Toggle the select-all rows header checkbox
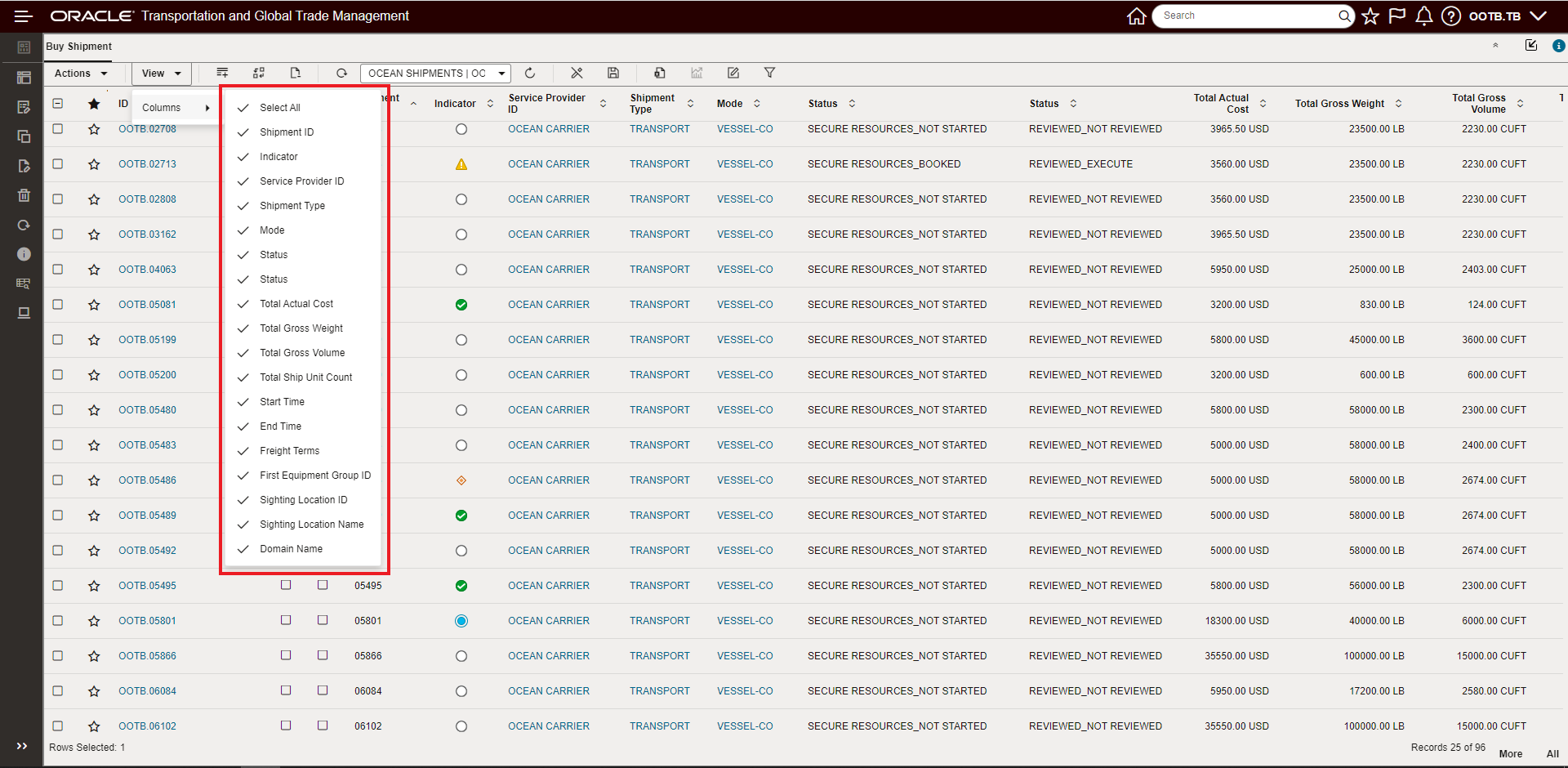Screen dimensions: 1568x768 click(58, 103)
